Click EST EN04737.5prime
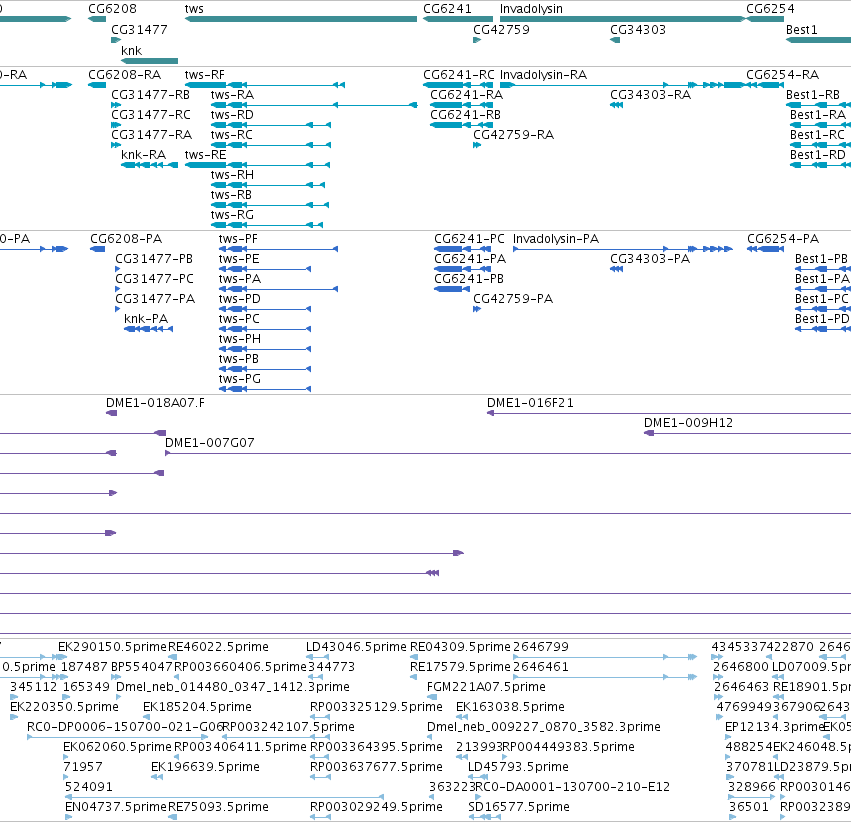851x822 pixels. coord(116,807)
